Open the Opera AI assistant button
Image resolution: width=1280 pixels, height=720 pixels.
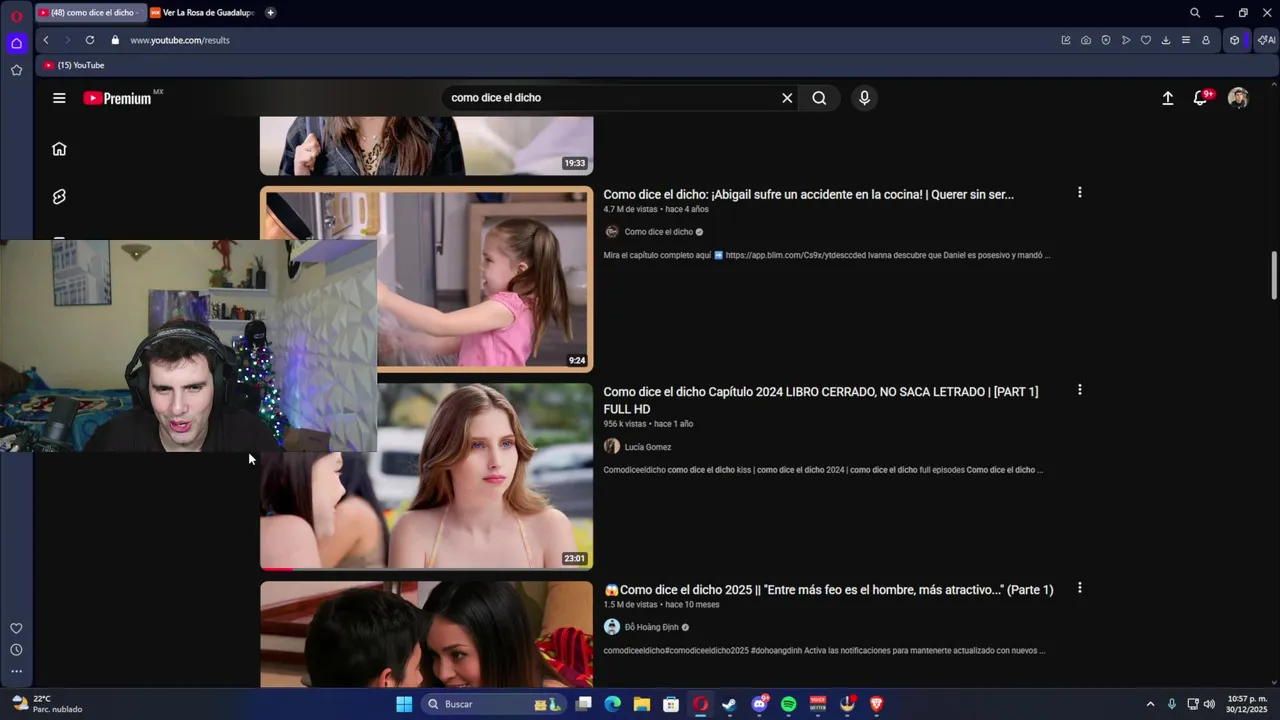(x=1266, y=40)
